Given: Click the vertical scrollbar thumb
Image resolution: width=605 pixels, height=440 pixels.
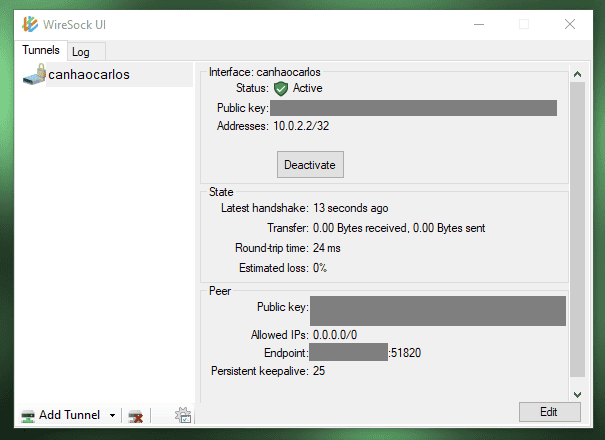Looking at the screenshot, I should (577, 229).
